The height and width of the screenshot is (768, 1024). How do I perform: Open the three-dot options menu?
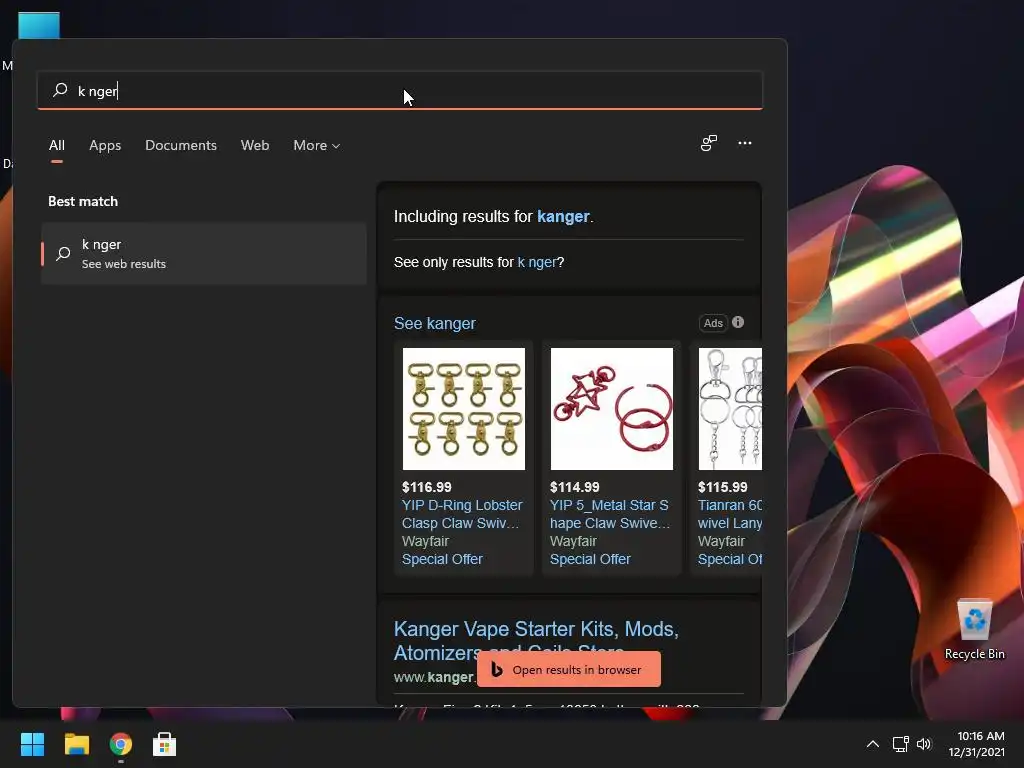[744, 143]
